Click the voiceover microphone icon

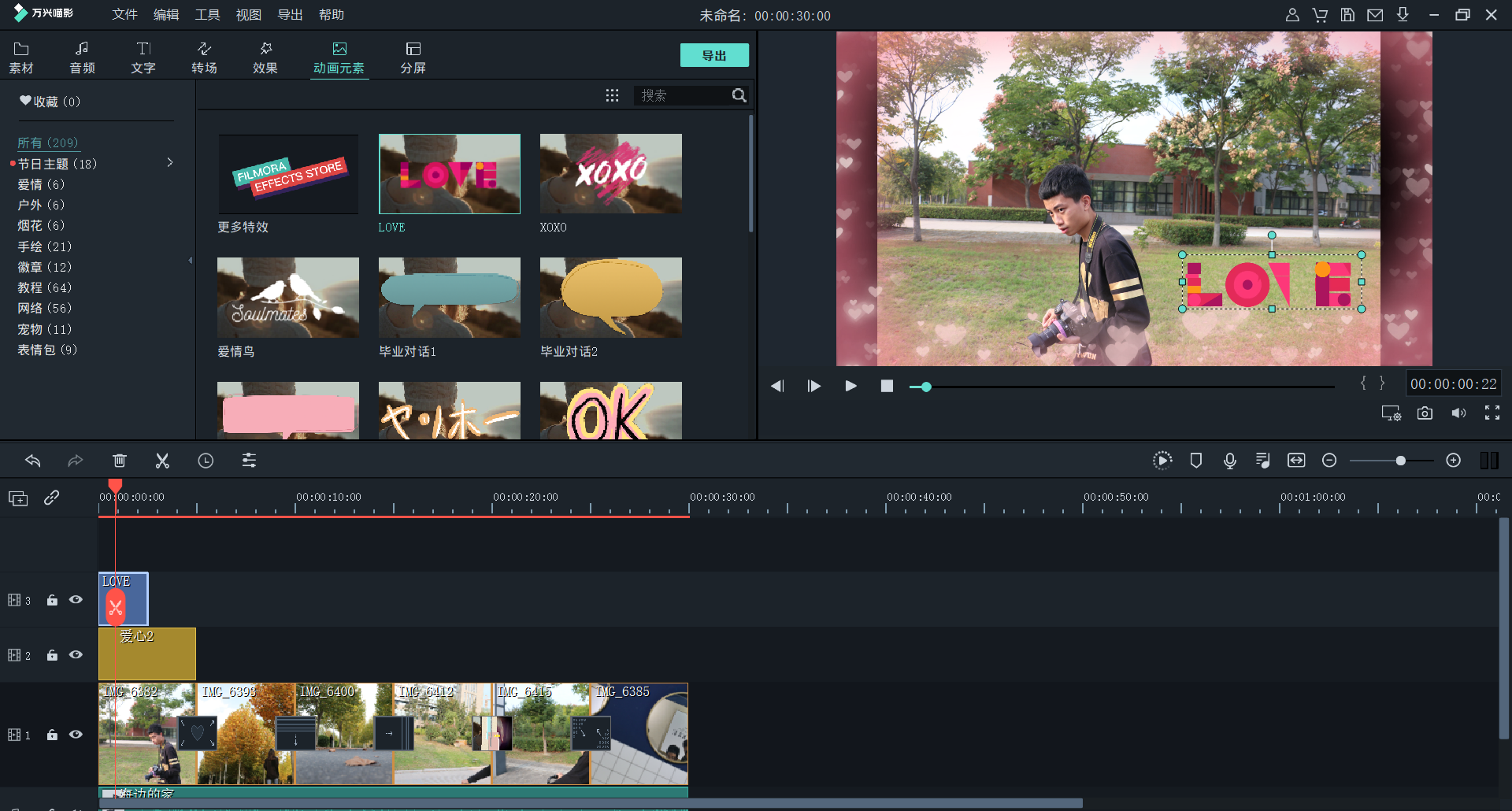(x=1229, y=461)
